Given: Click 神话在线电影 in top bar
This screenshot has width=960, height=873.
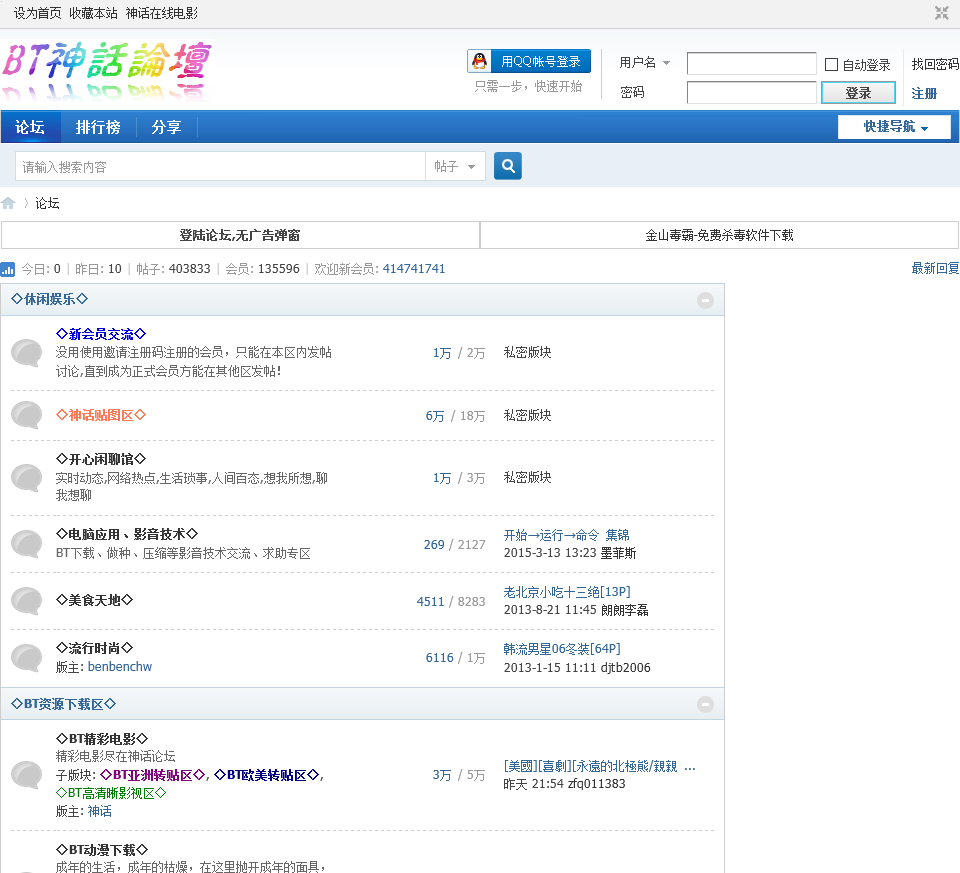Looking at the screenshot, I should tap(162, 13).
